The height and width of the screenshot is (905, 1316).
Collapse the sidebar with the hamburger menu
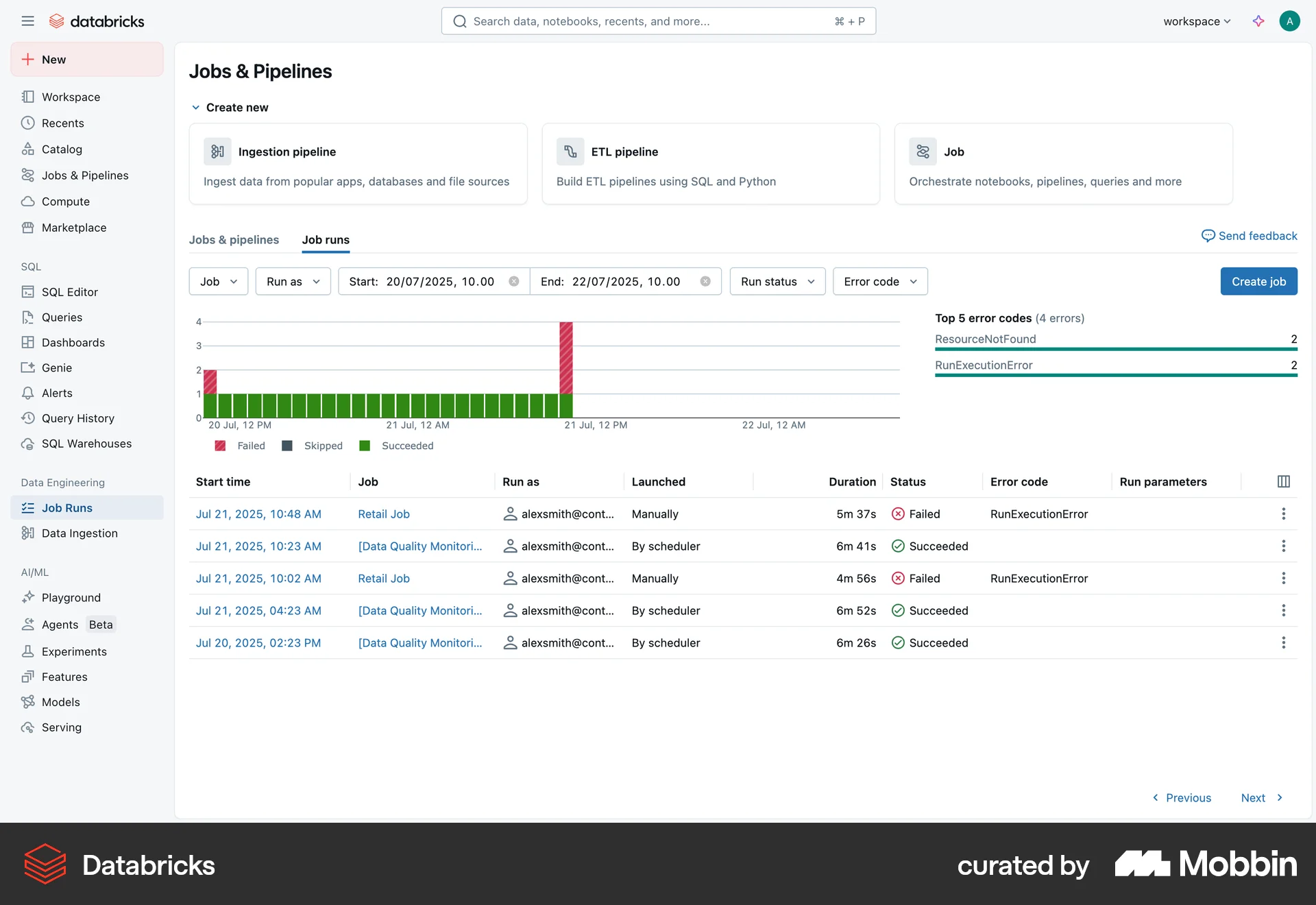click(x=28, y=21)
